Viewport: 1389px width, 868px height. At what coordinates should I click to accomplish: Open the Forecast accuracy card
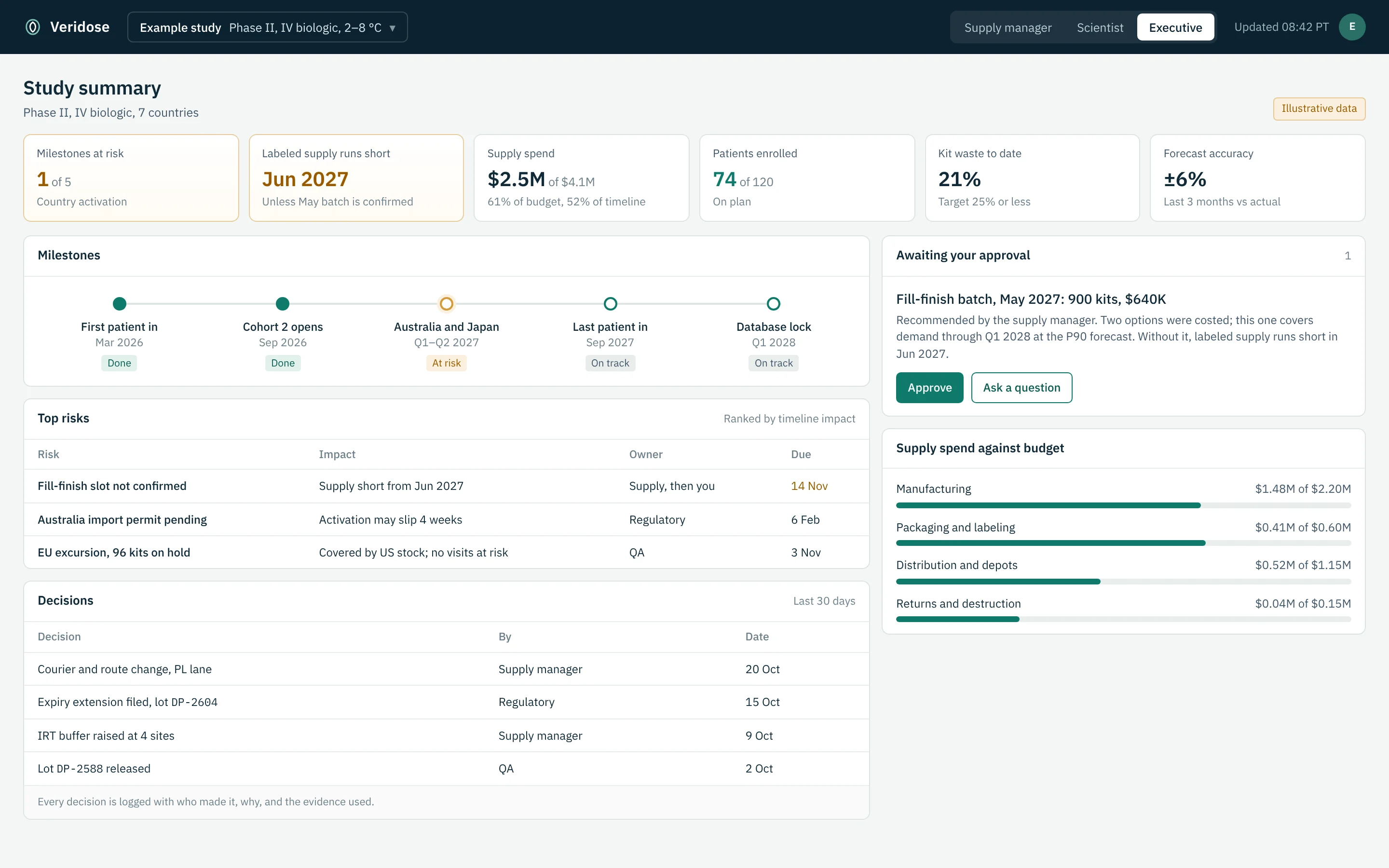pyautogui.click(x=1257, y=178)
